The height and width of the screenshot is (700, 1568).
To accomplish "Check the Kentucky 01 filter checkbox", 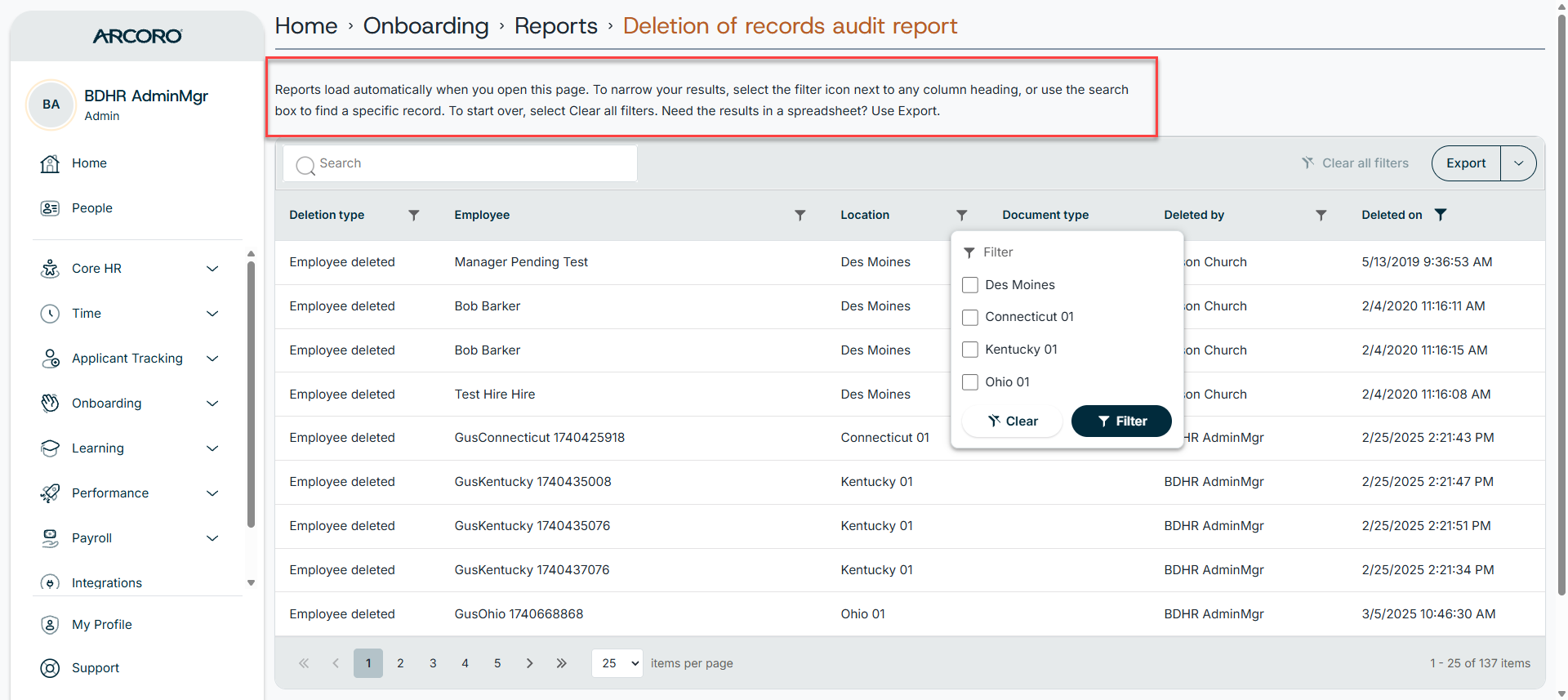I will (x=970, y=350).
